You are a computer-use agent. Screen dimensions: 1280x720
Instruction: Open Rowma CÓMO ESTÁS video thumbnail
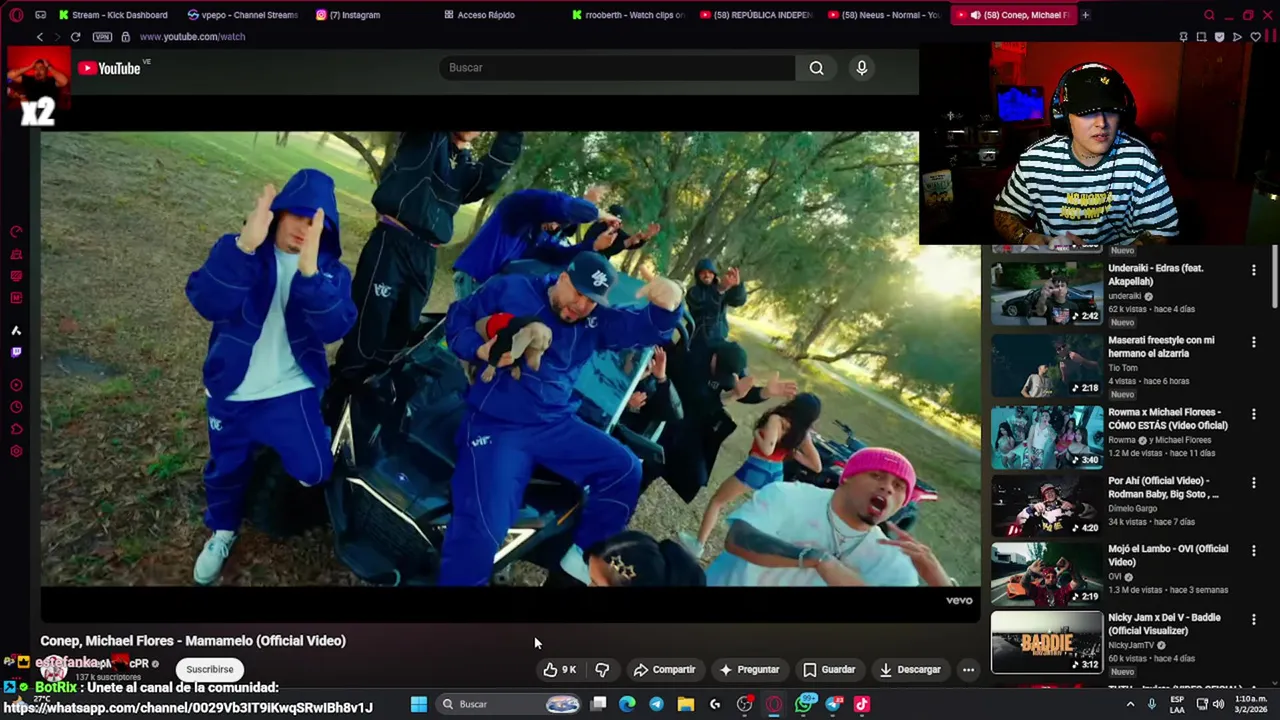[x=1047, y=437]
